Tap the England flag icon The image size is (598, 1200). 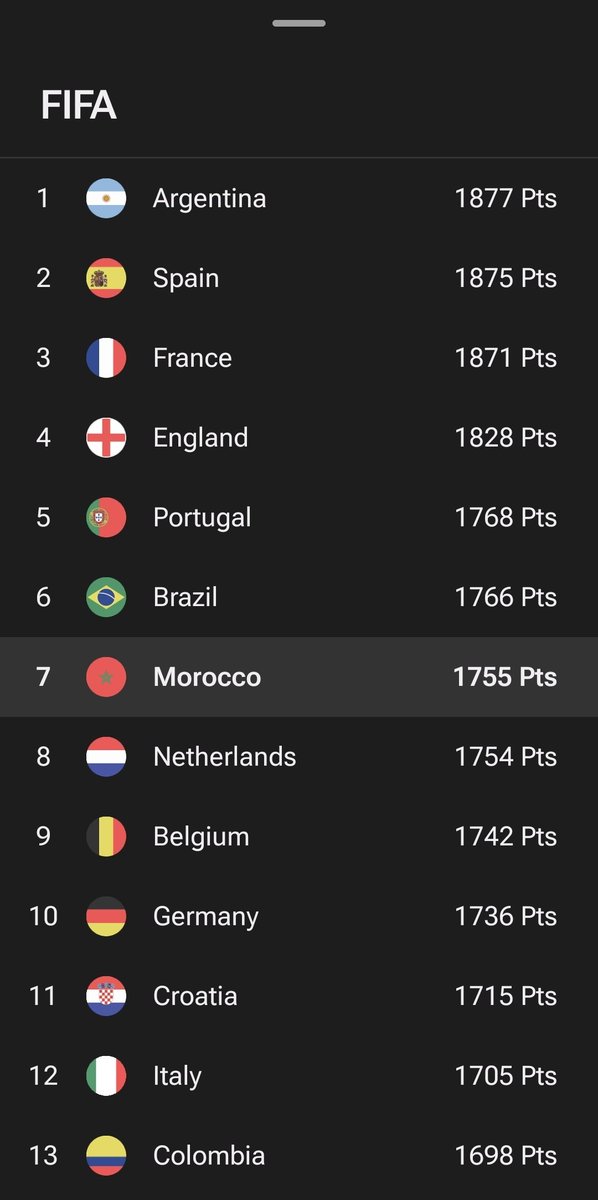(106, 437)
